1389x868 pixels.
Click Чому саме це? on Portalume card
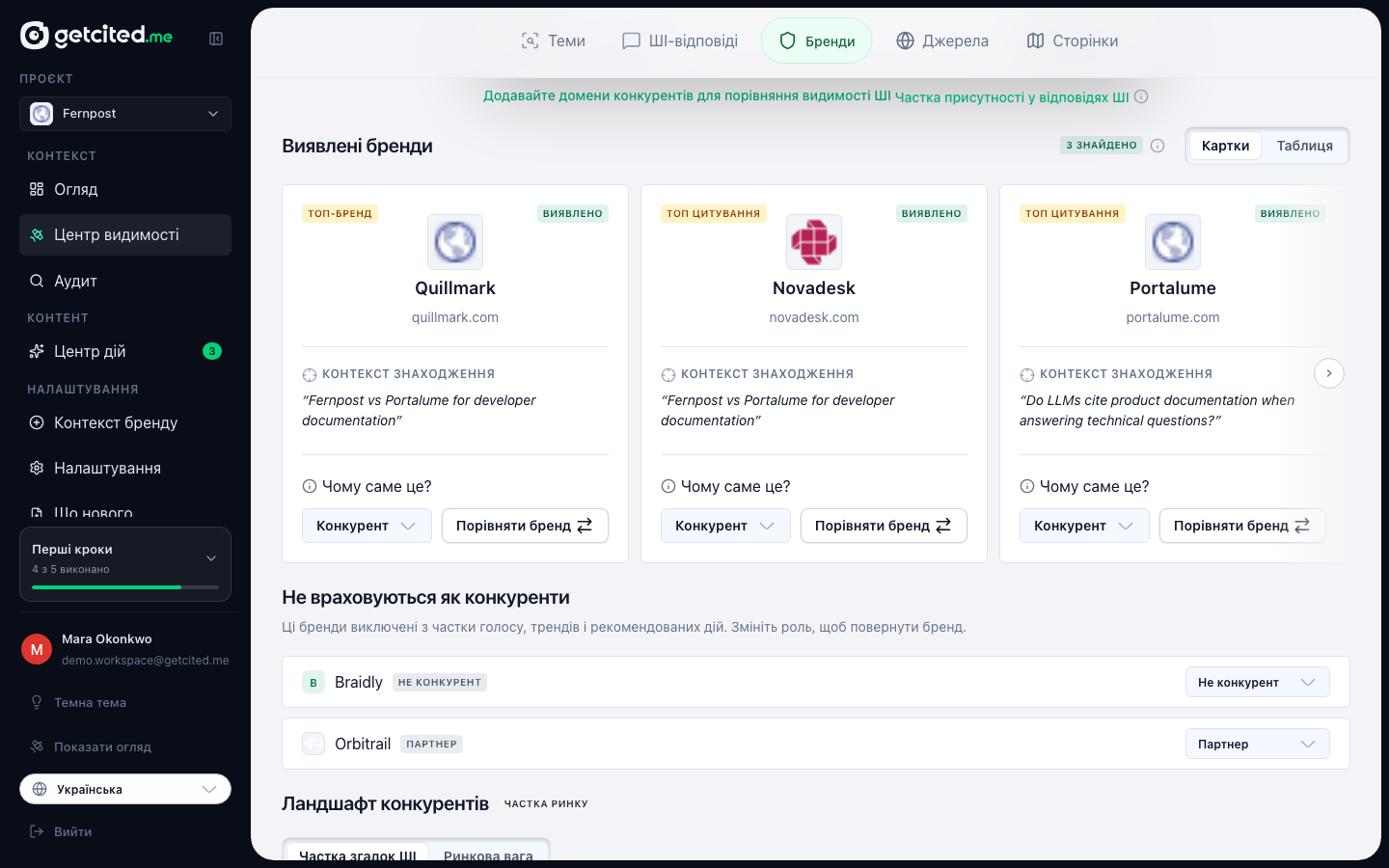1085,486
